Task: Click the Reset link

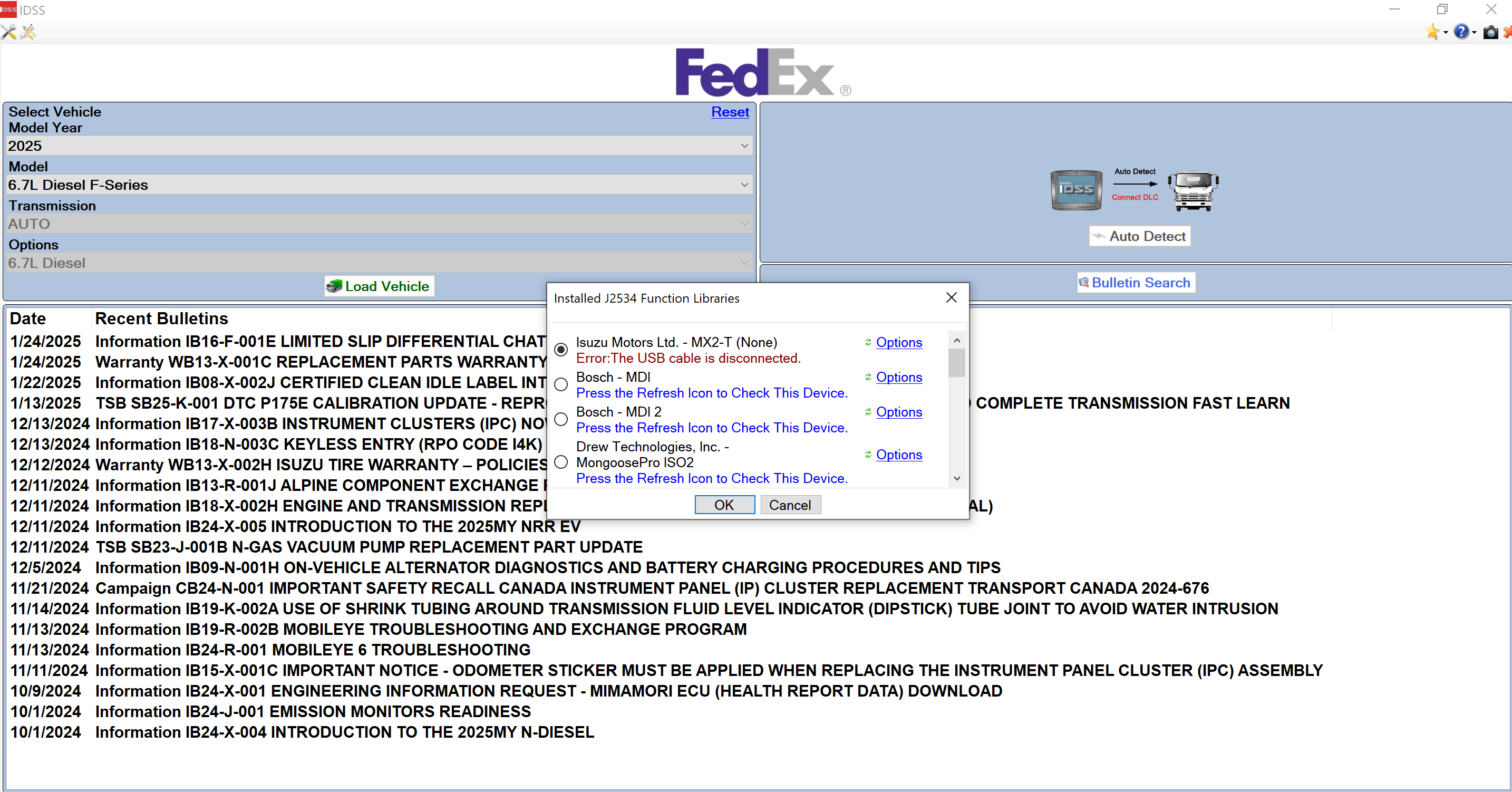Action: tap(730, 112)
